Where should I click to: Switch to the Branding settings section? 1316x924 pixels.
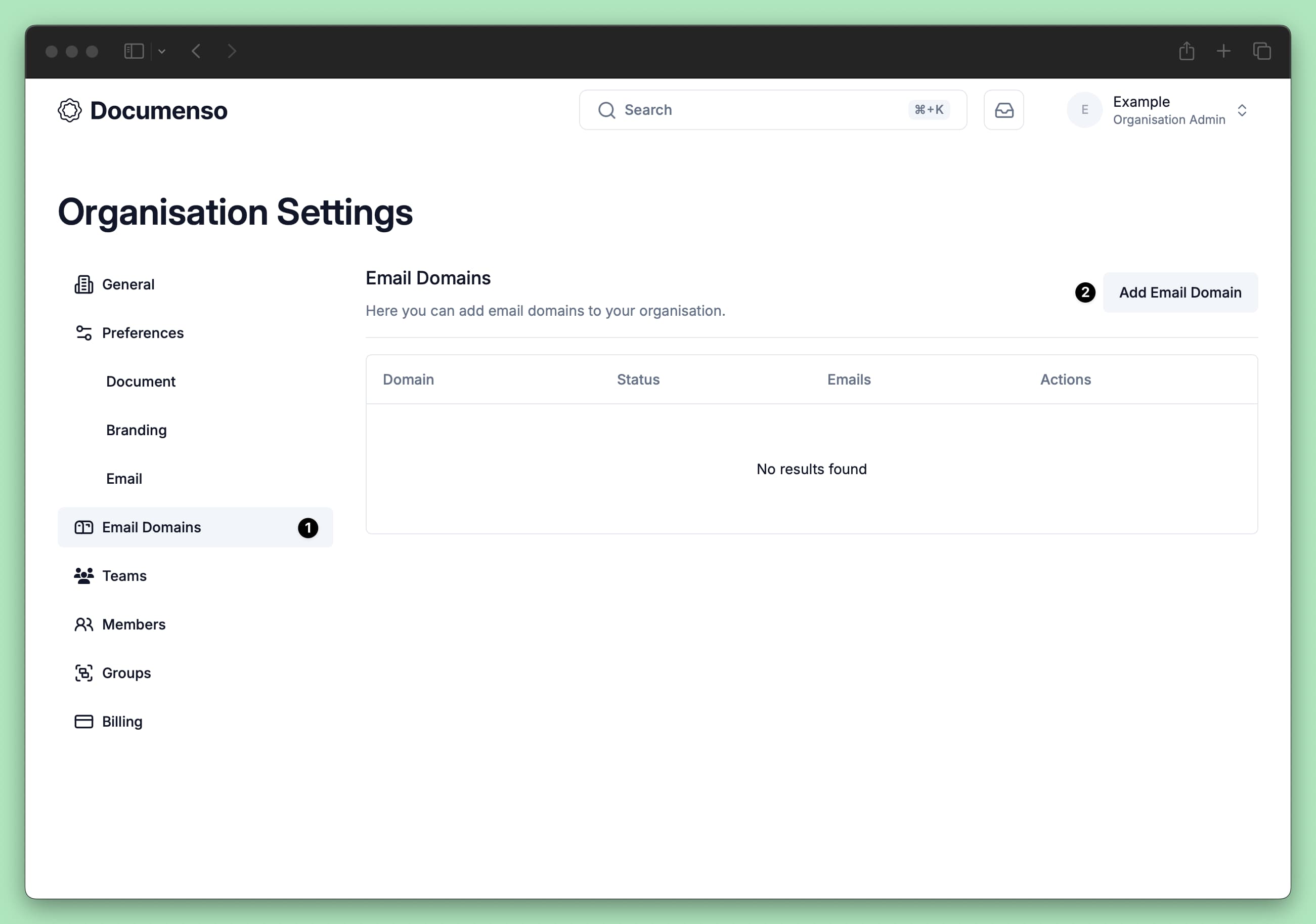[x=137, y=430]
